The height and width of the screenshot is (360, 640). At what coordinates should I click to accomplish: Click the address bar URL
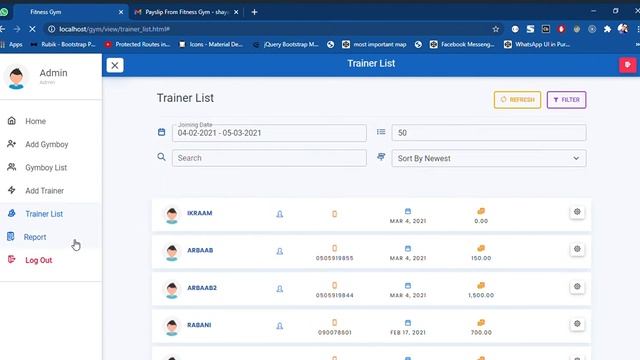coord(114,29)
